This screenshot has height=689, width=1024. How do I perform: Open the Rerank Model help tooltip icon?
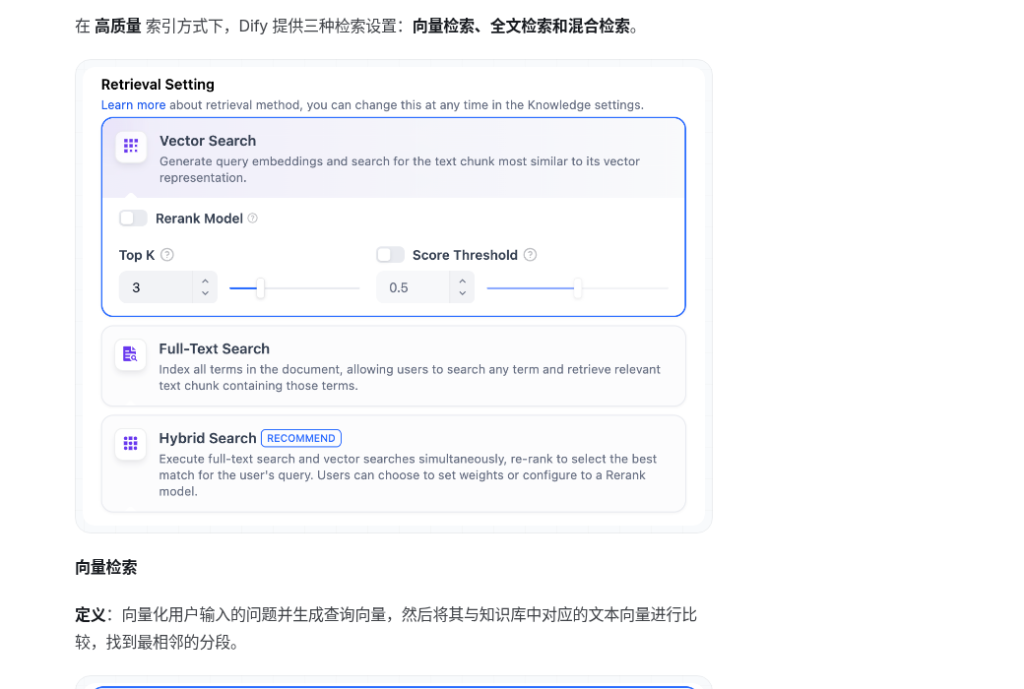pos(253,218)
